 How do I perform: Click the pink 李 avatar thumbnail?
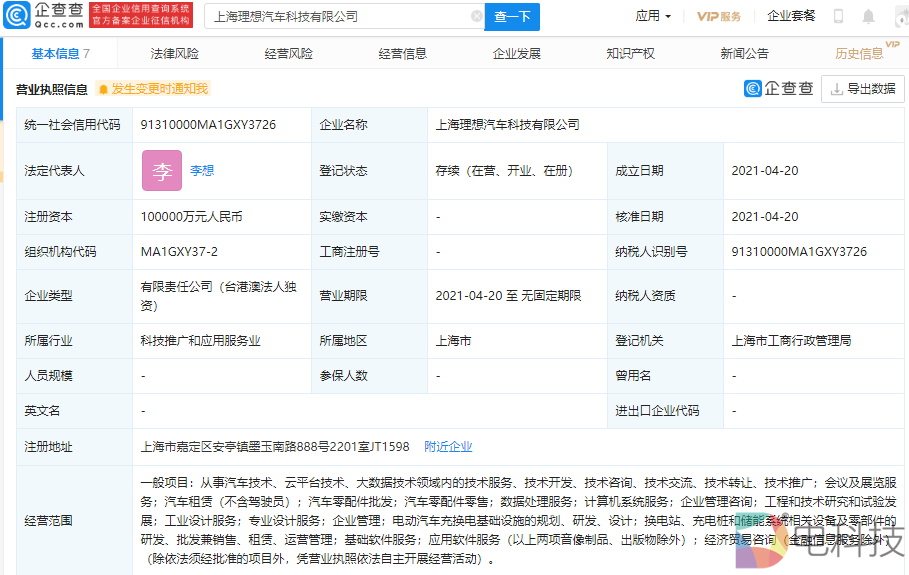coord(162,170)
